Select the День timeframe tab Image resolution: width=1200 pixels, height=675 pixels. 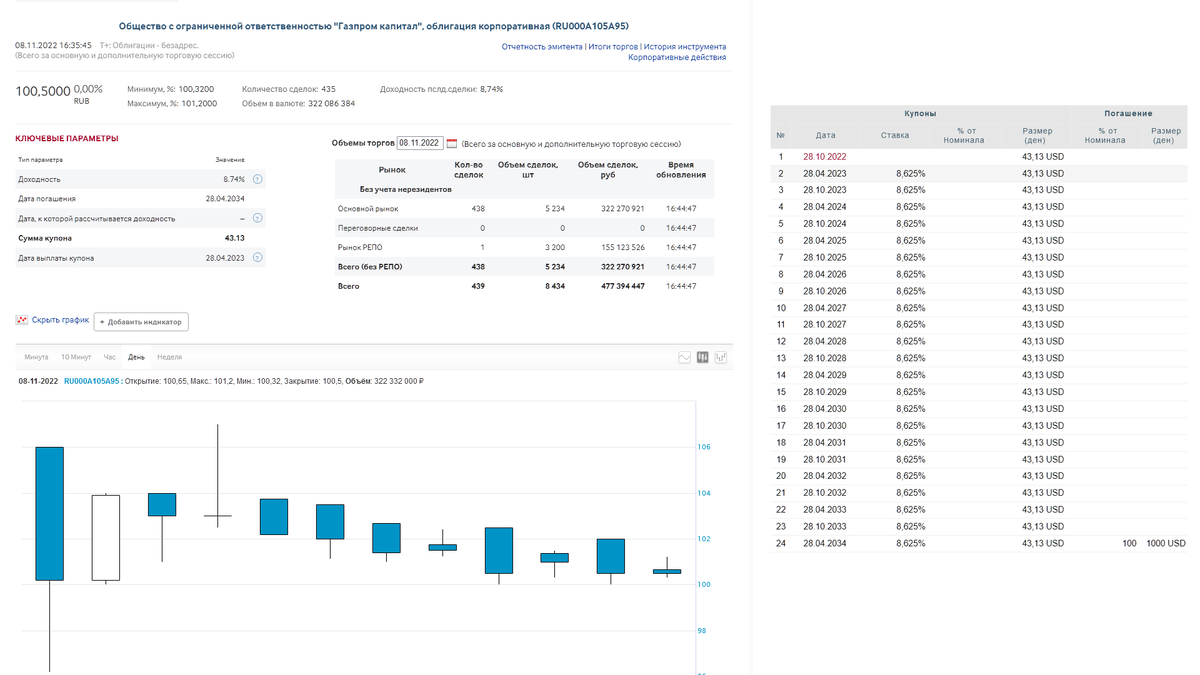coord(137,357)
